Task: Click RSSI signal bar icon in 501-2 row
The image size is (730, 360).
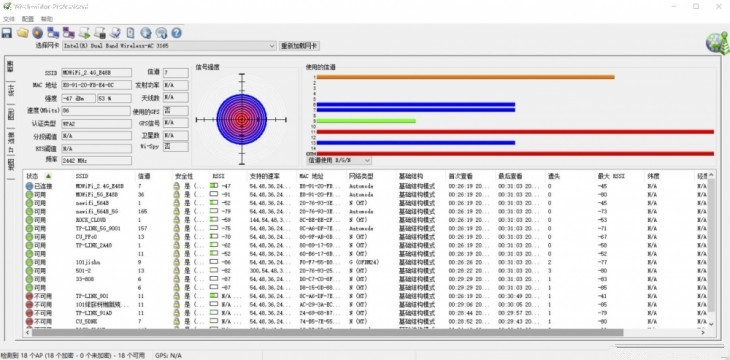Action: 214,271
